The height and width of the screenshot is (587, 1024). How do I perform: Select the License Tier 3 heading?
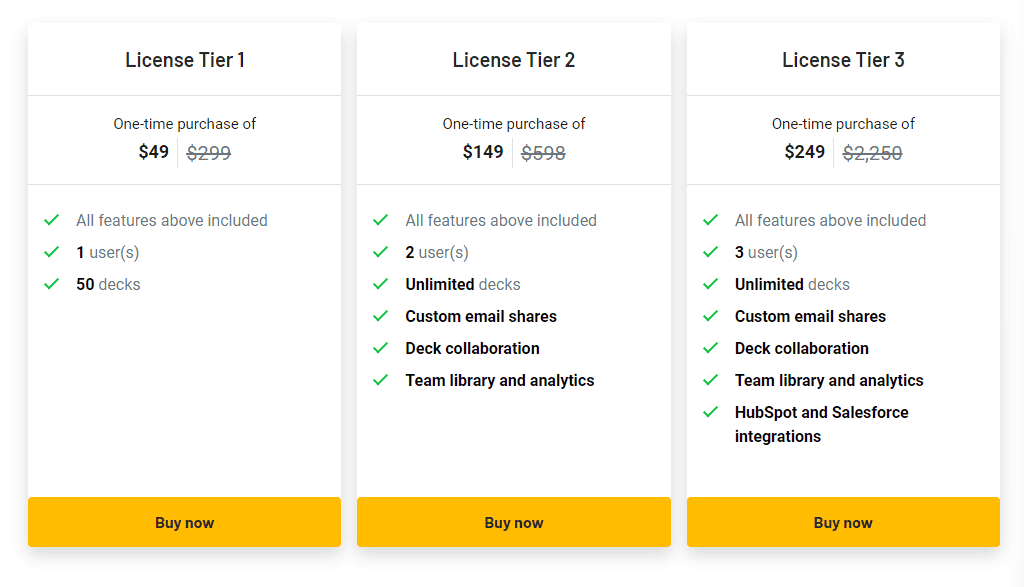click(x=843, y=60)
